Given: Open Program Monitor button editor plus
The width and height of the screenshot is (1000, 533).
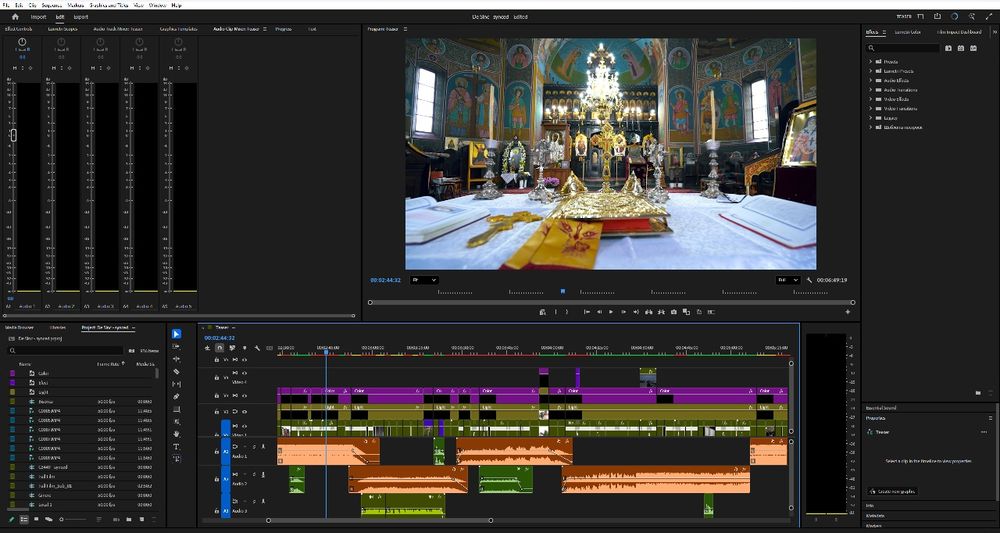Looking at the screenshot, I should point(848,312).
